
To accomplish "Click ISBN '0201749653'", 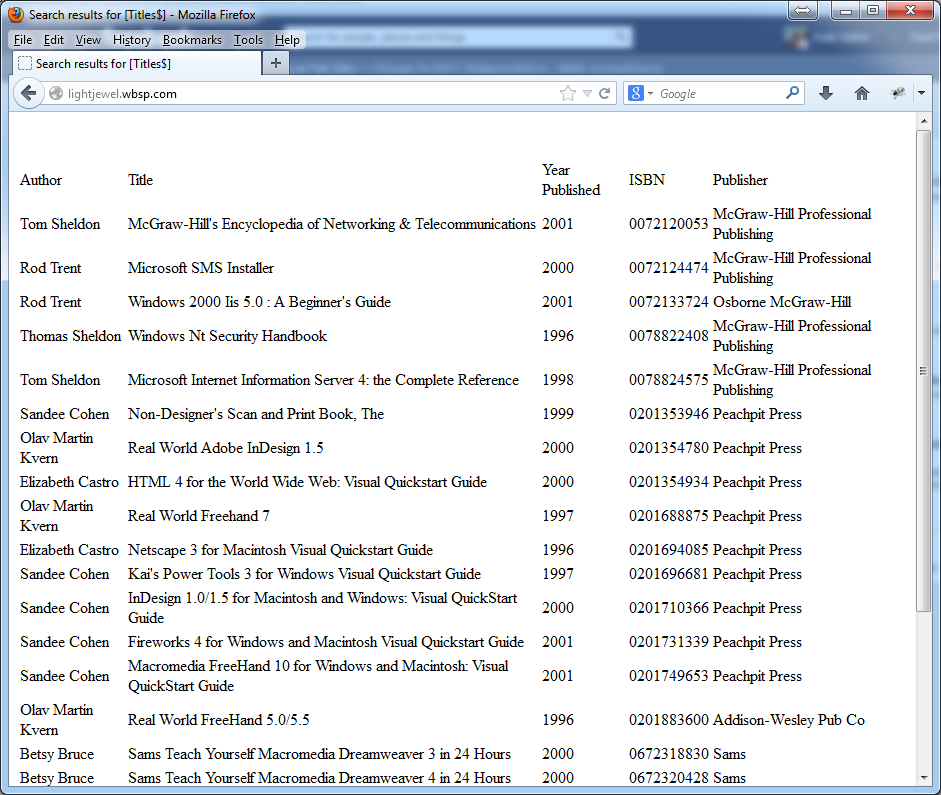I will pyautogui.click(x=669, y=676).
